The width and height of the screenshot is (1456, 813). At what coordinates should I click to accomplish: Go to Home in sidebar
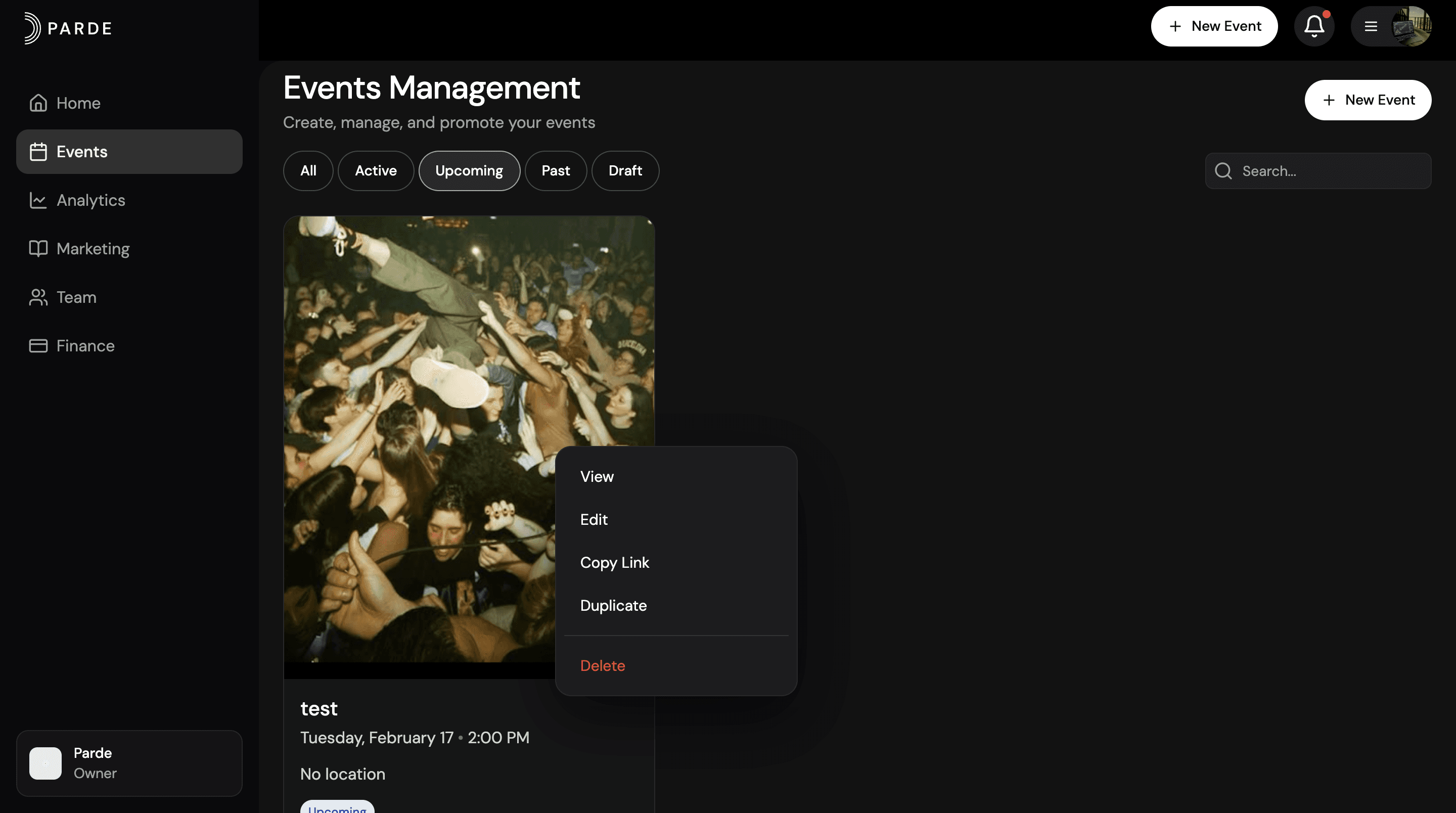[x=78, y=103]
